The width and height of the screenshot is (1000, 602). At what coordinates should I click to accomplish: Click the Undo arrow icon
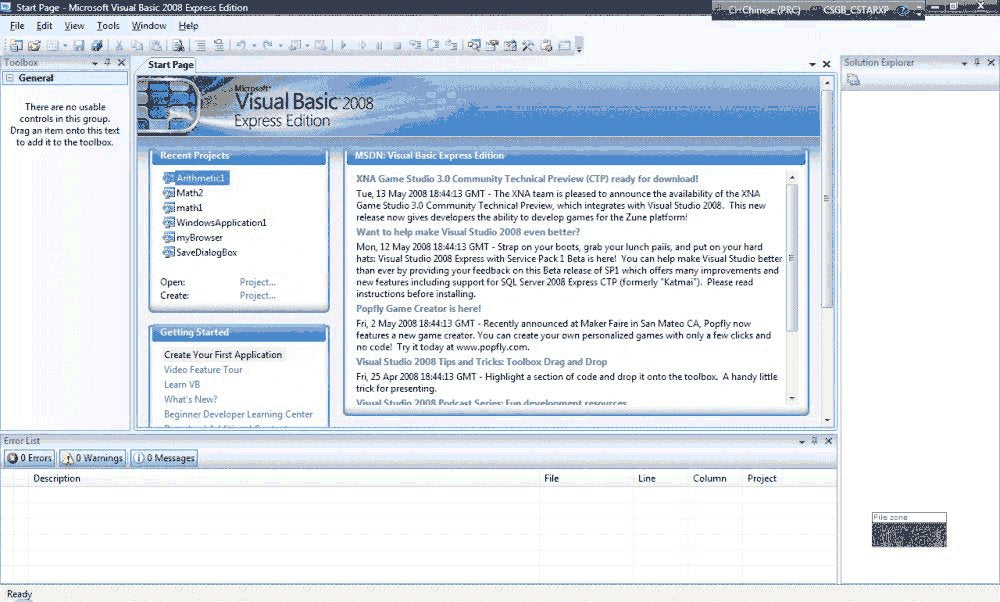pyautogui.click(x=241, y=45)
